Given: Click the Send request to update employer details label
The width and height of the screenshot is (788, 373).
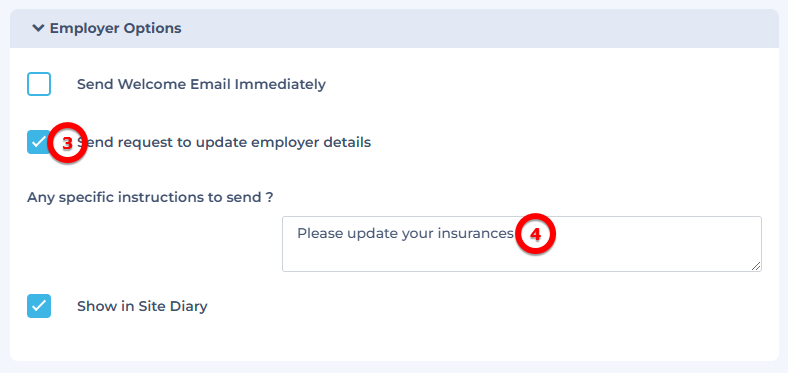Looking at the screenshot, I should 224,142.
